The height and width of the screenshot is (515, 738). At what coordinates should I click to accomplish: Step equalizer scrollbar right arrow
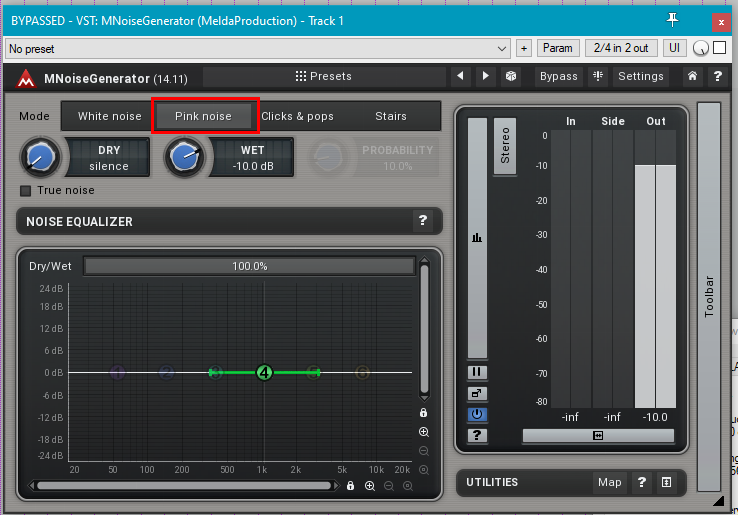(x=336, y=485)
